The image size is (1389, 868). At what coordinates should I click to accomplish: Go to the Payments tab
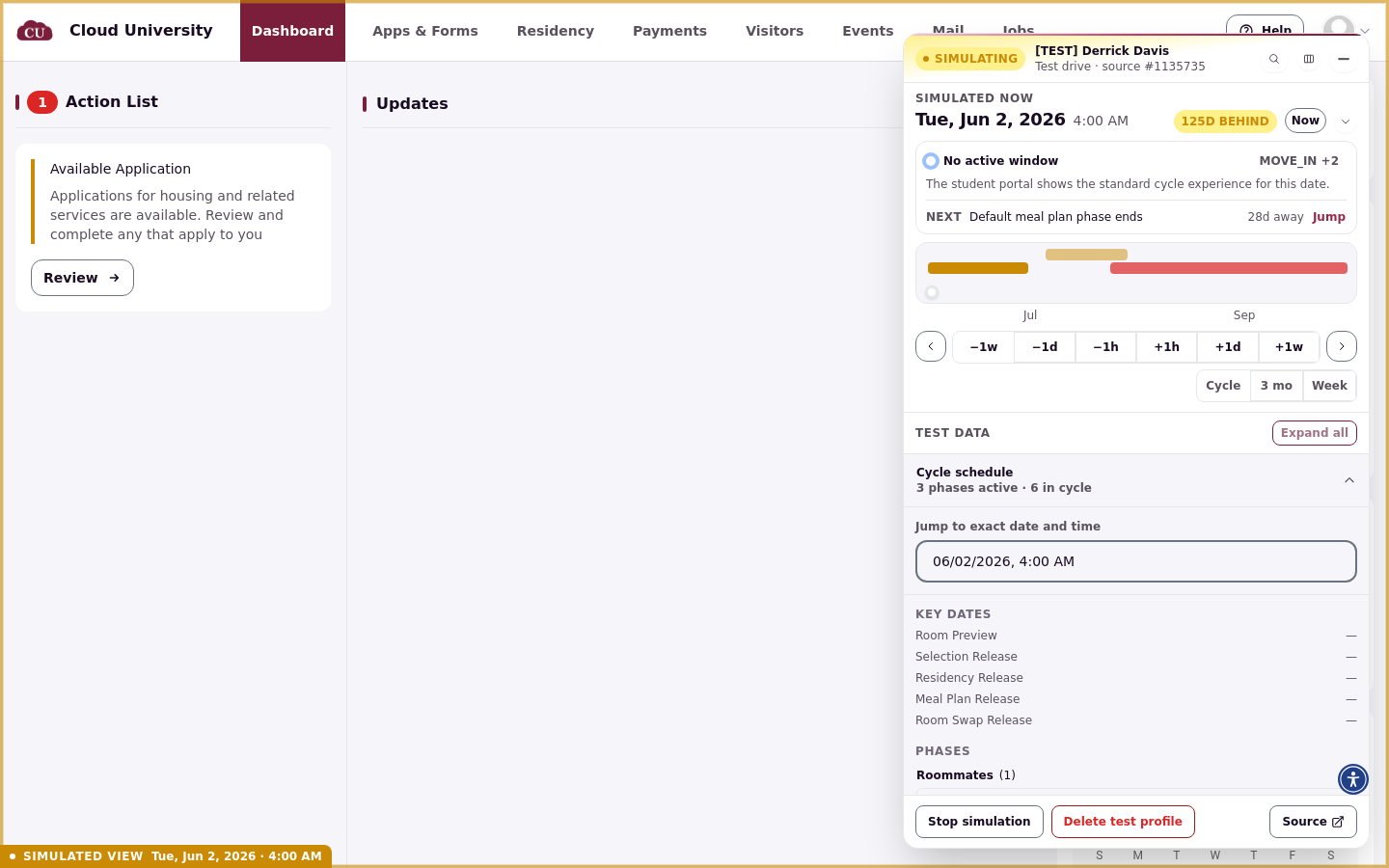669,31
